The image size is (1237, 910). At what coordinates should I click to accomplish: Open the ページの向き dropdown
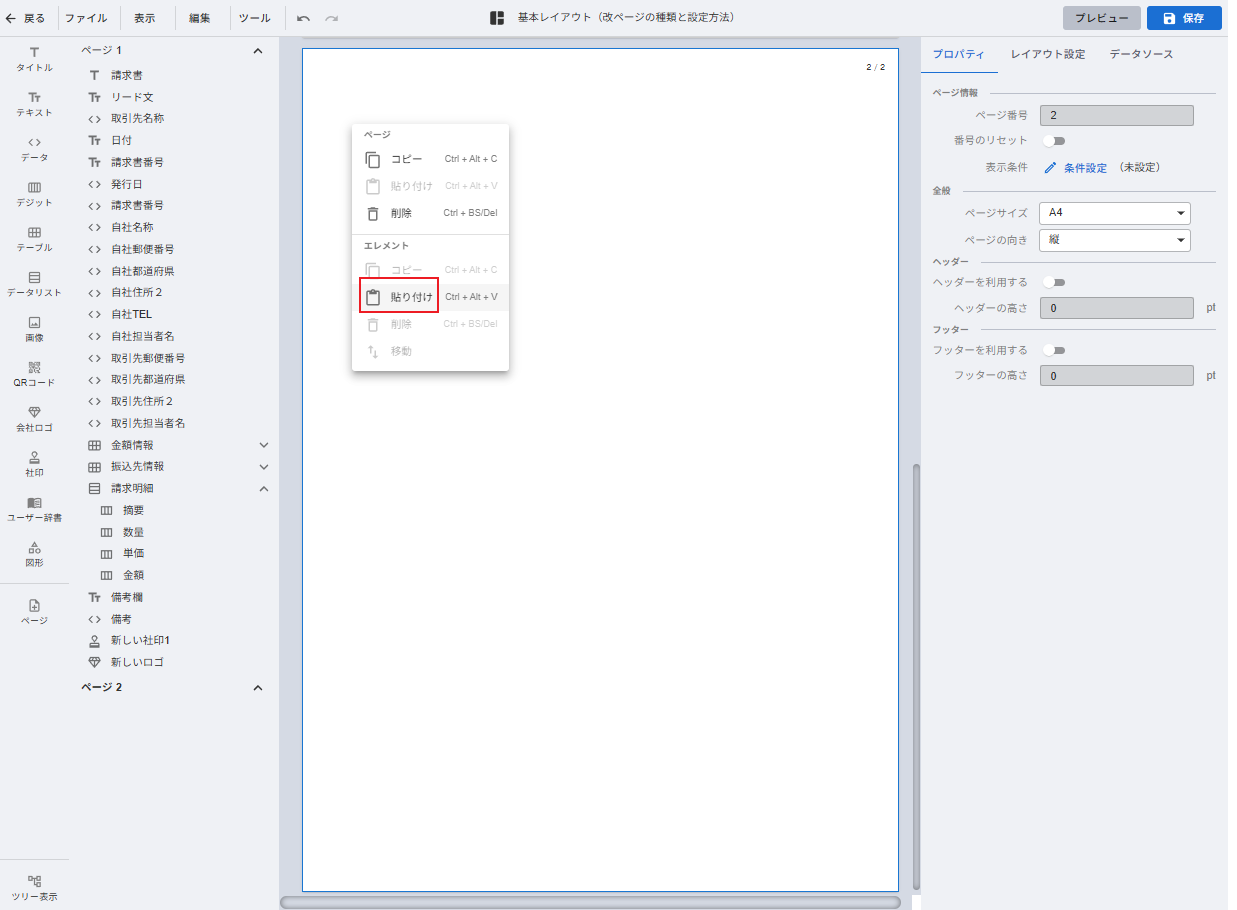[1114, 240]
